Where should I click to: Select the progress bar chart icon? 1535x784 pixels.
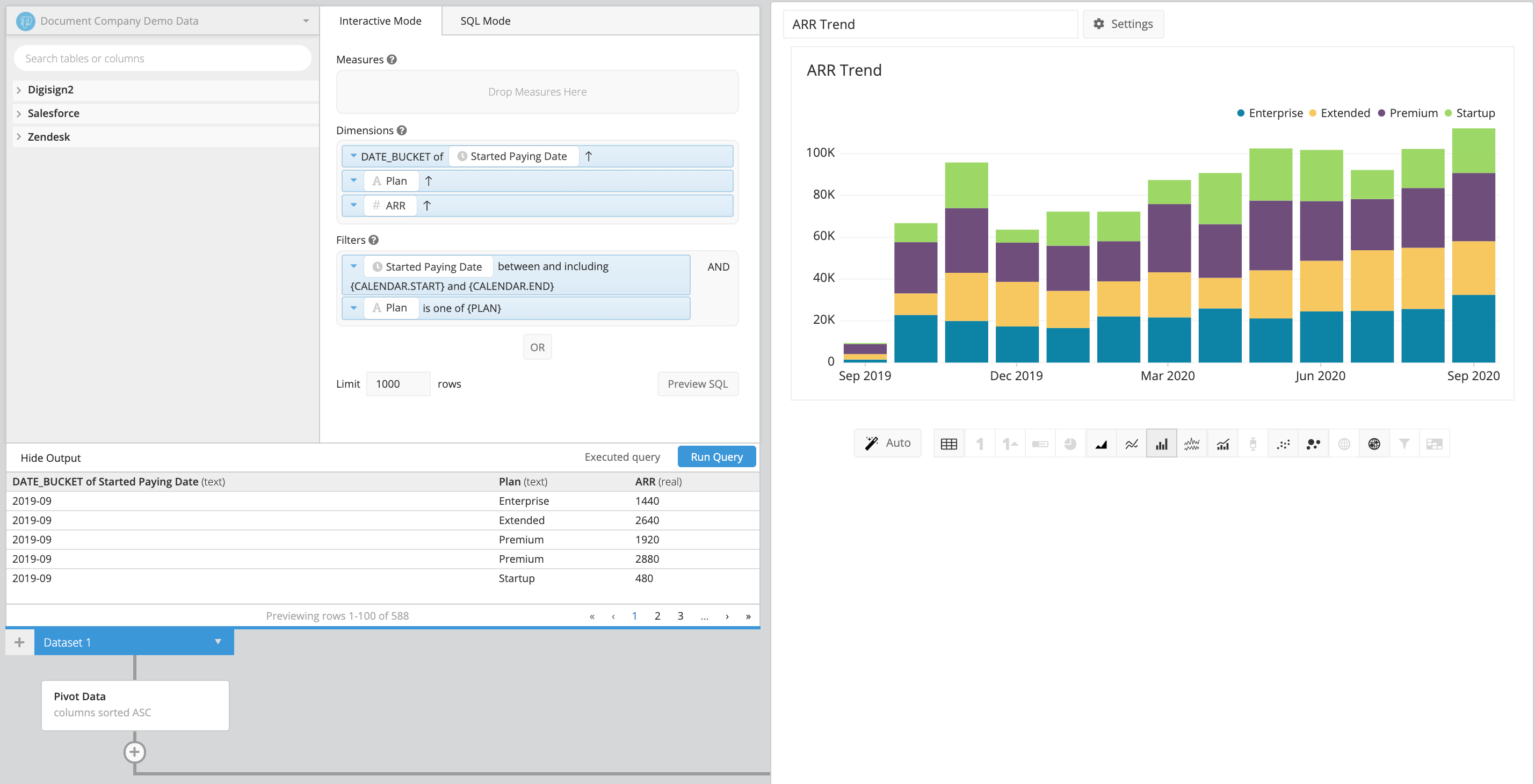(1040, 444)
